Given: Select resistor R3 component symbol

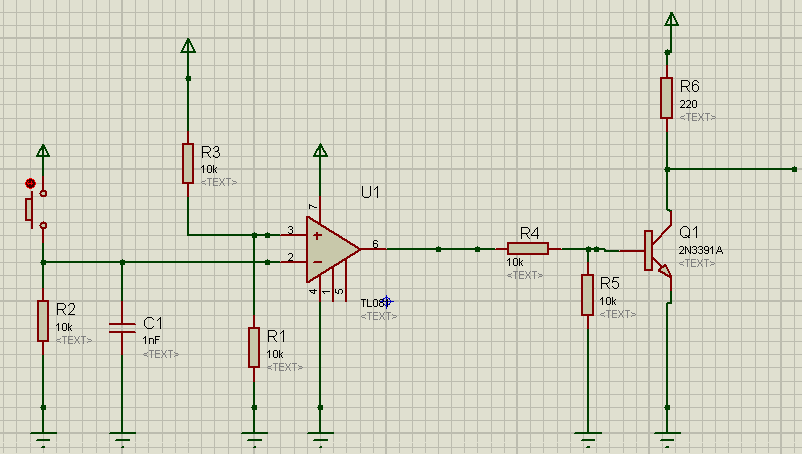Looking at the screenshot, I should point(188,163).
